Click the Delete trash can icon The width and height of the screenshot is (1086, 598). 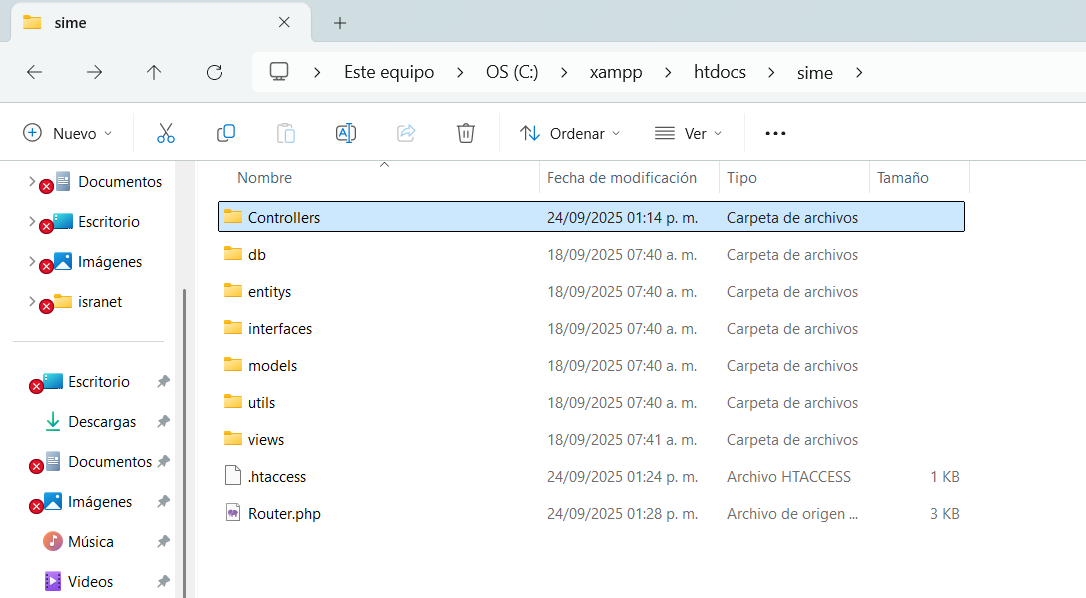(x=465, y=133)
